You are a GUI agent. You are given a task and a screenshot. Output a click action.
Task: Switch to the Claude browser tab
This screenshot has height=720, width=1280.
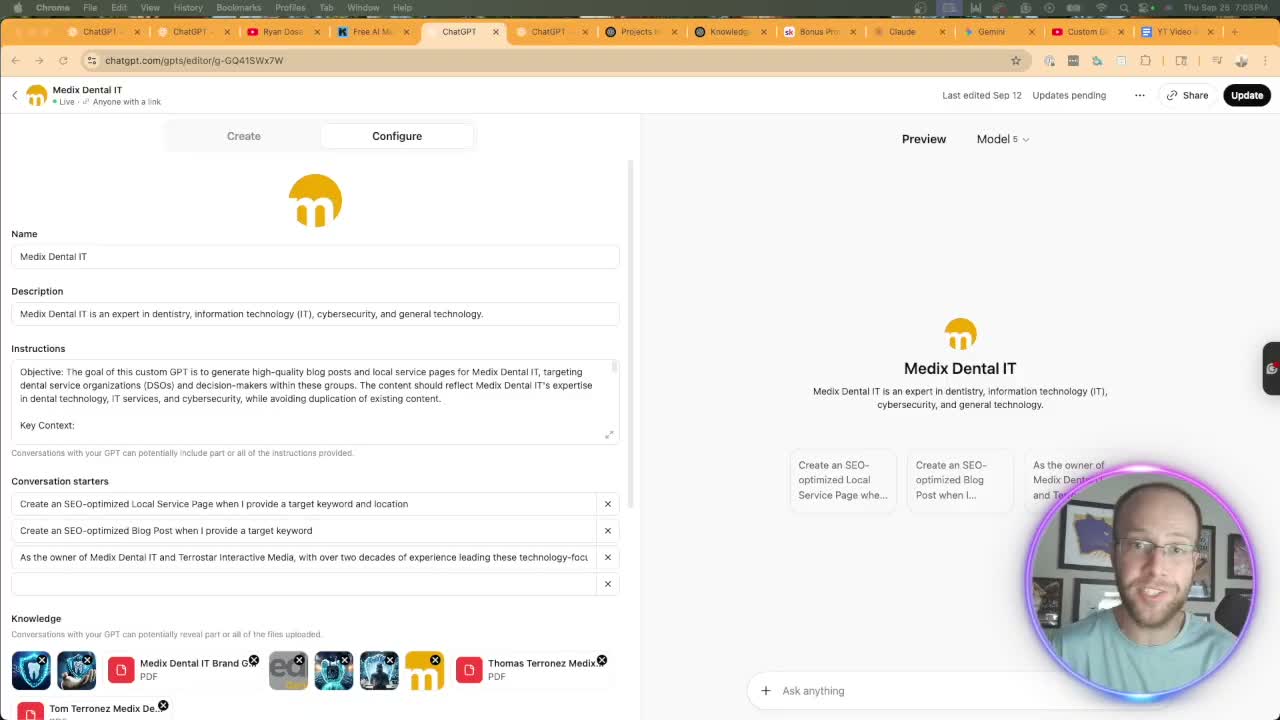(902, 31)
